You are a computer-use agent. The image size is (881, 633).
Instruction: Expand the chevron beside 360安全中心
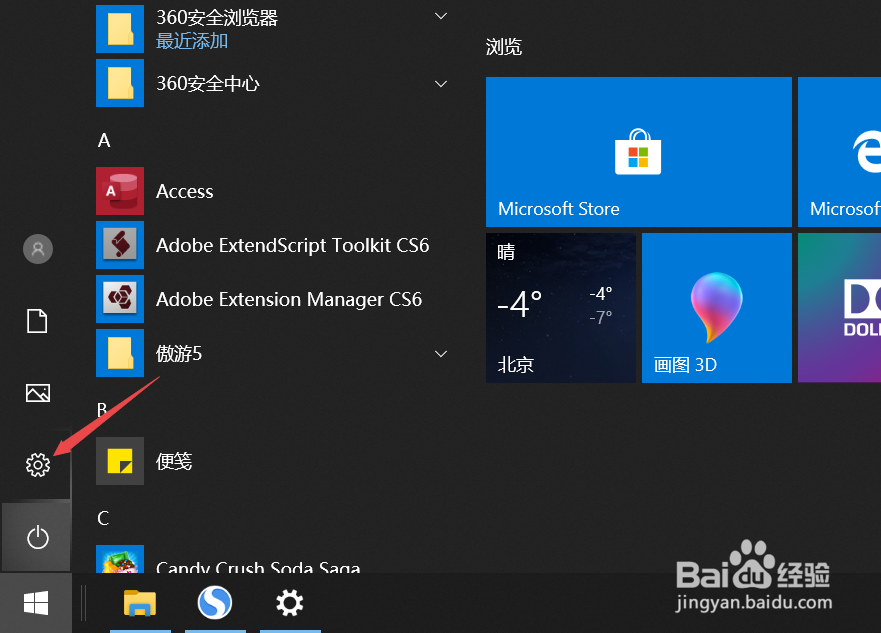click(441, 84)
